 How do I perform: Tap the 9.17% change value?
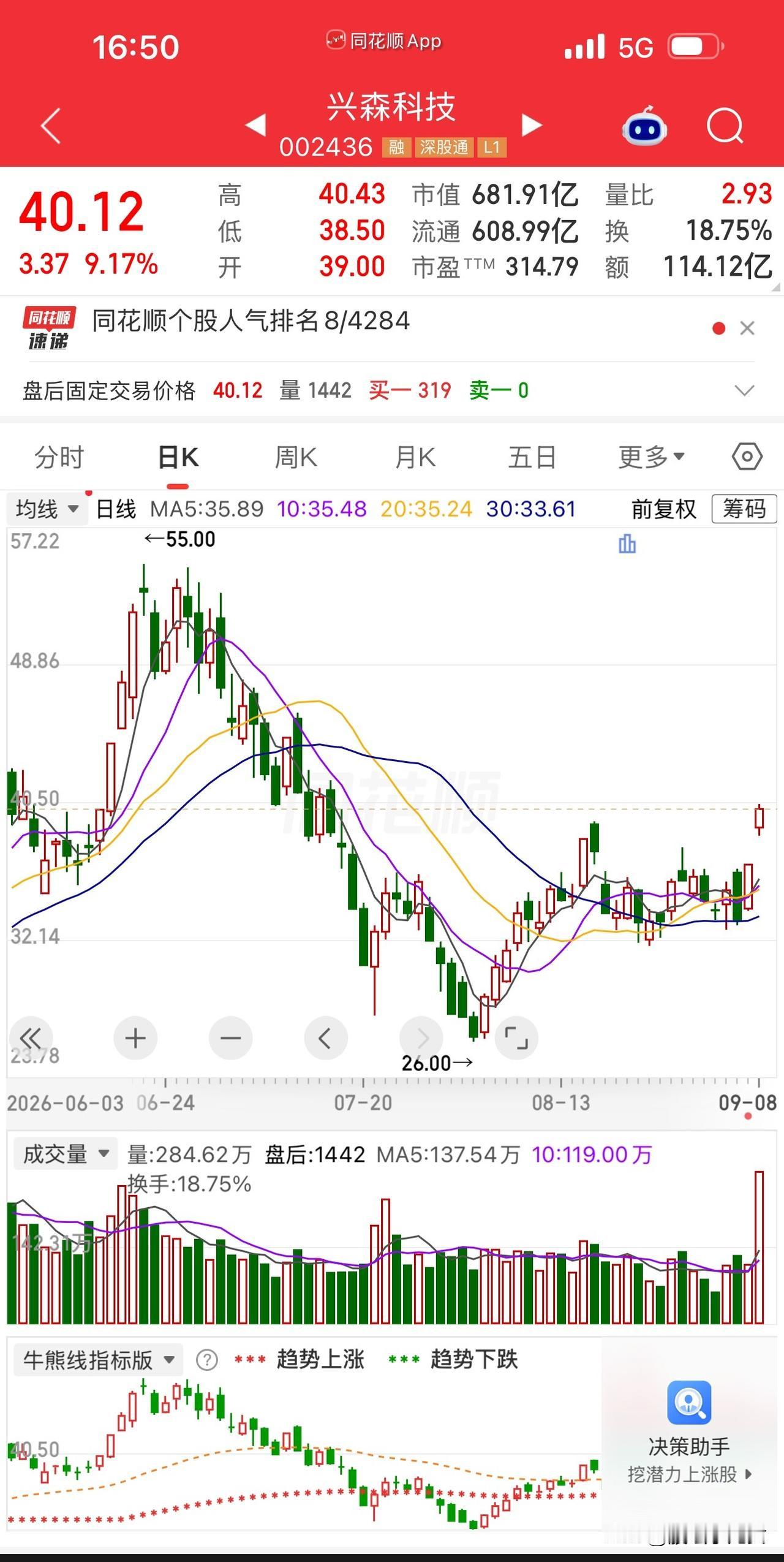coord(121,265)
